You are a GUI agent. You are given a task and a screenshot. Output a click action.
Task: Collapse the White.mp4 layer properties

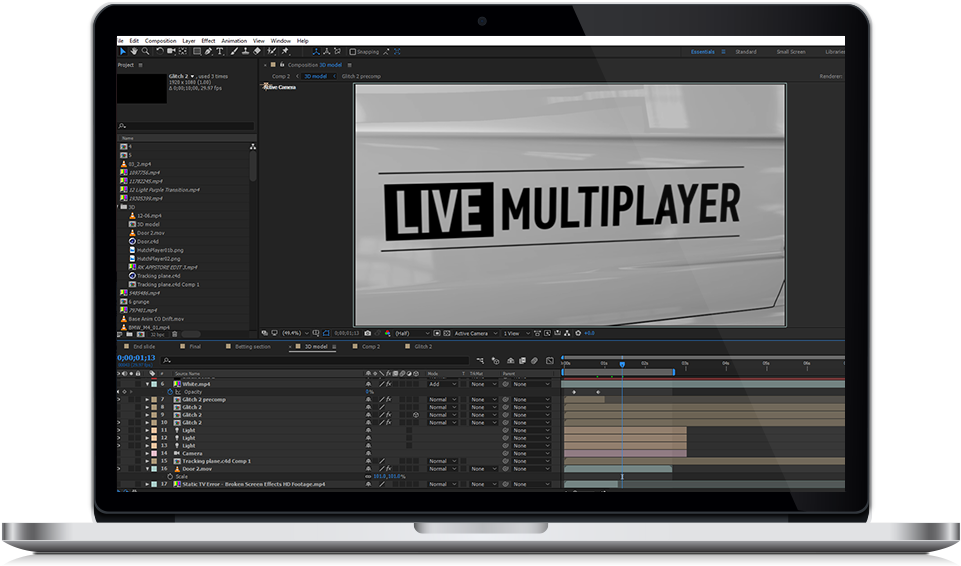pyautogui.click(x=147, y=384)
